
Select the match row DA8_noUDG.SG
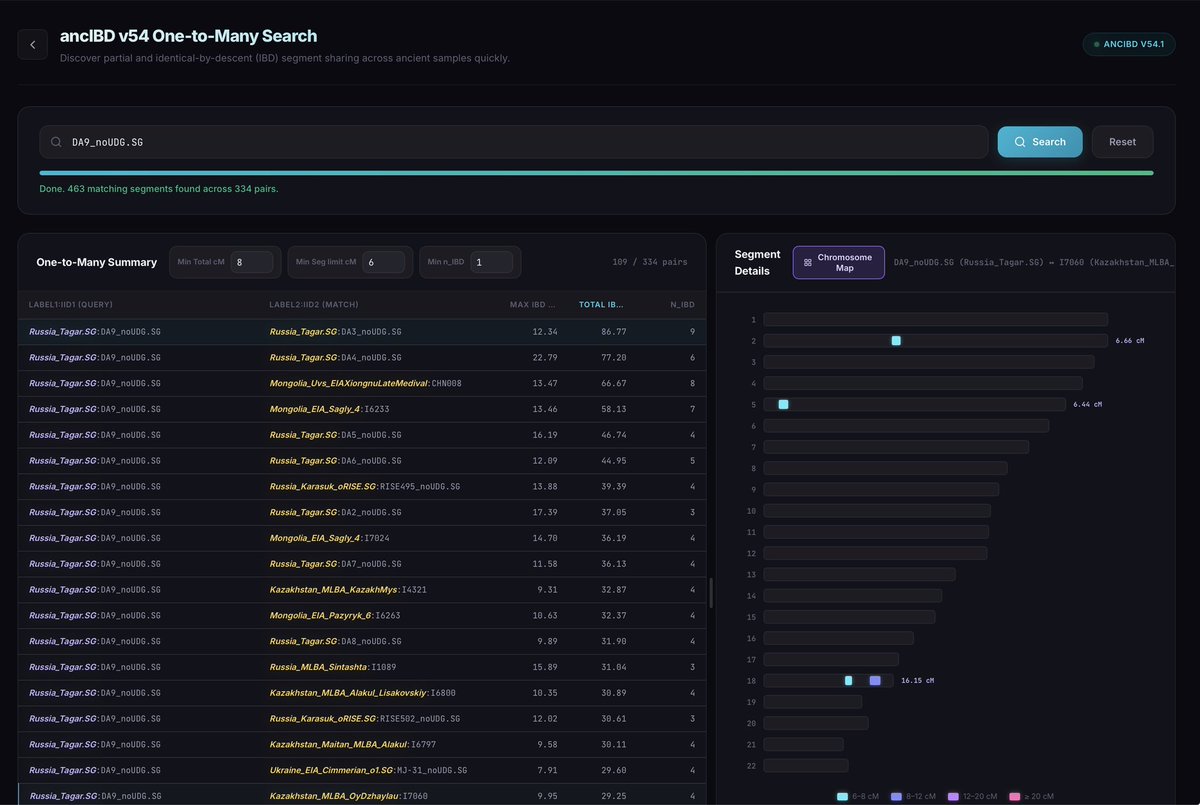click(x=362, y=641)
